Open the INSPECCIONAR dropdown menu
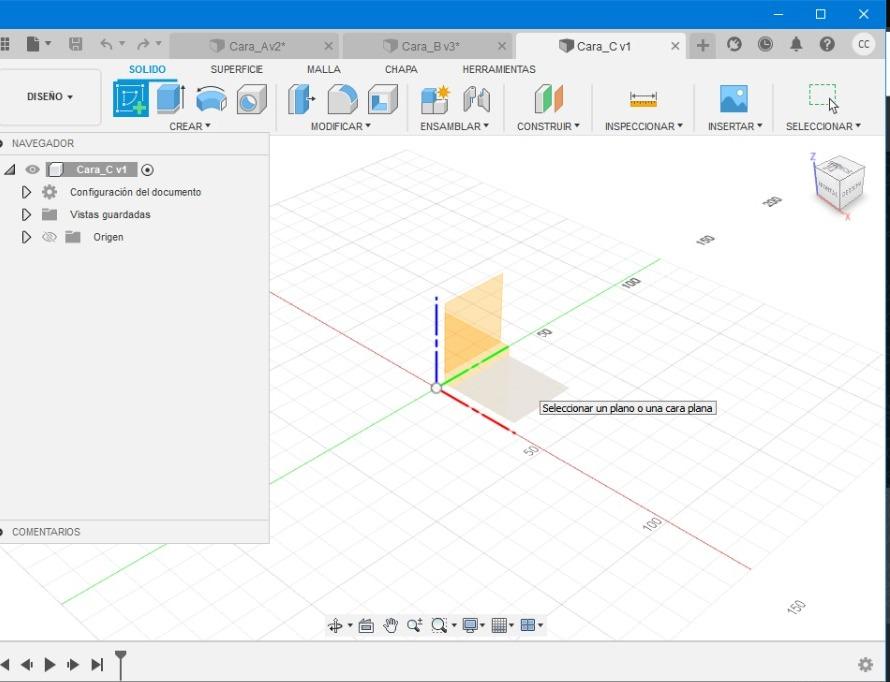 click(x=644, y=127)
